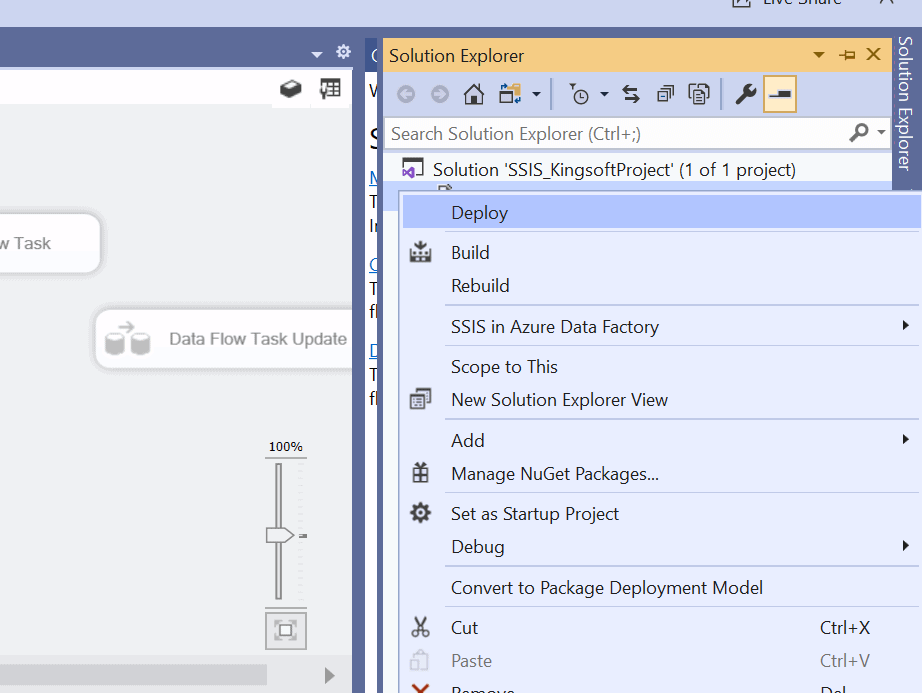Expand the Debug submenu
The height and width of the screenshot is (693, 922).
point(662,547)
